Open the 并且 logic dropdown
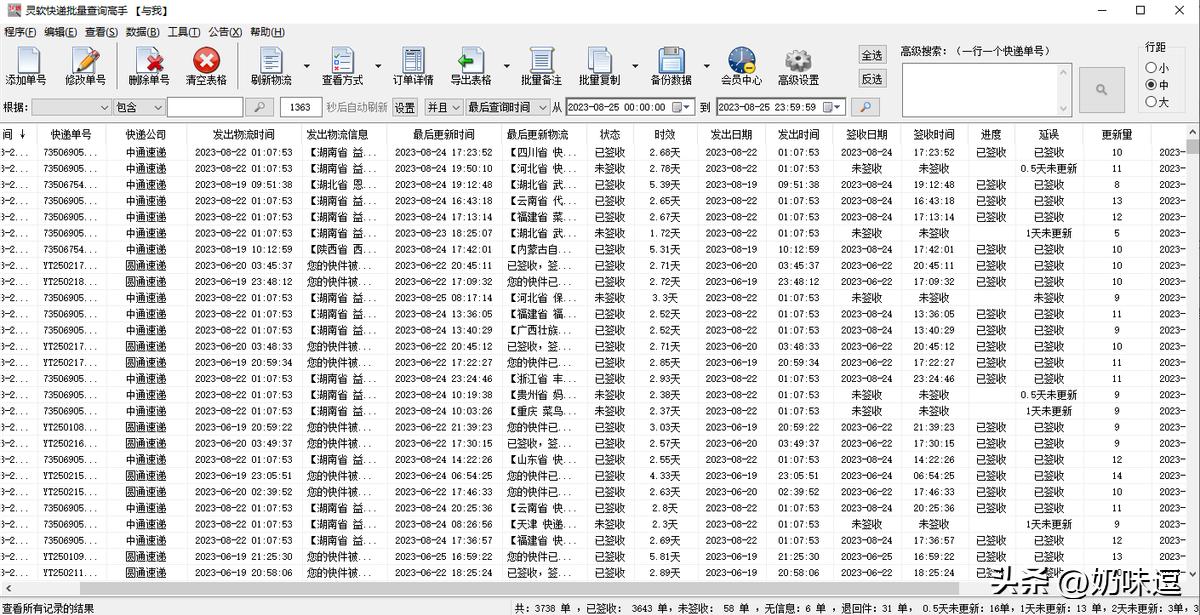The width and height of the screenshot is (1200, 615). pyautogui.click(x=443, y=107)
